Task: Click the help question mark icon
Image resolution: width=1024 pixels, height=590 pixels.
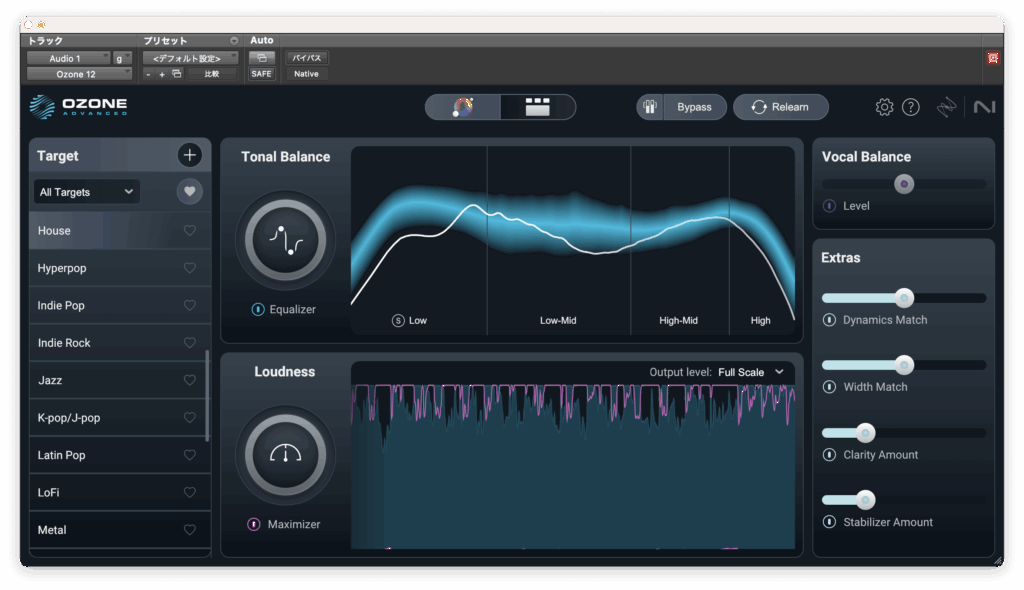Action: tap(910, 107)
